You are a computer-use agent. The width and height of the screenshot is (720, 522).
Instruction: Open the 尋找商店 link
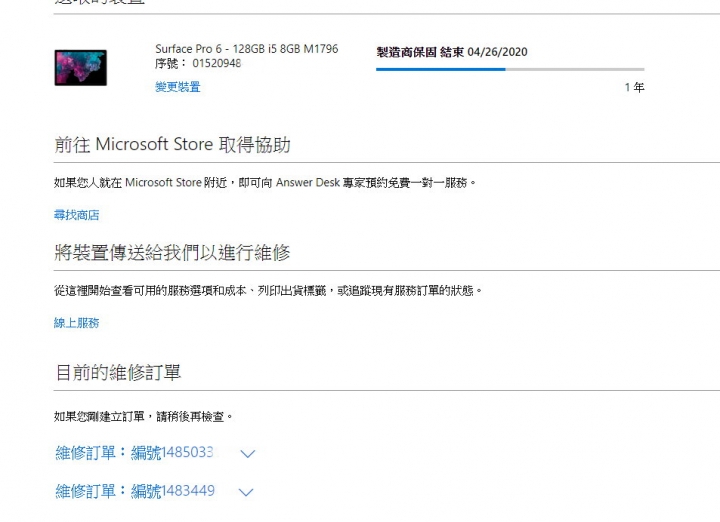coord(77,215)
